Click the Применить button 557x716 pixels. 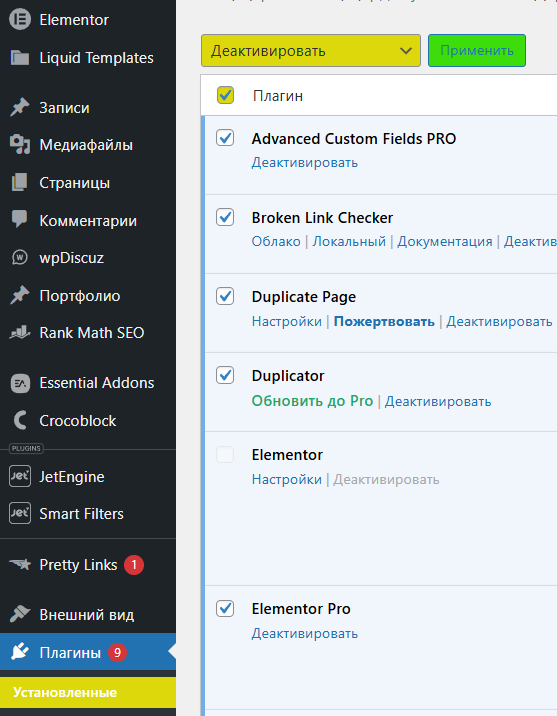pos(477,50)
